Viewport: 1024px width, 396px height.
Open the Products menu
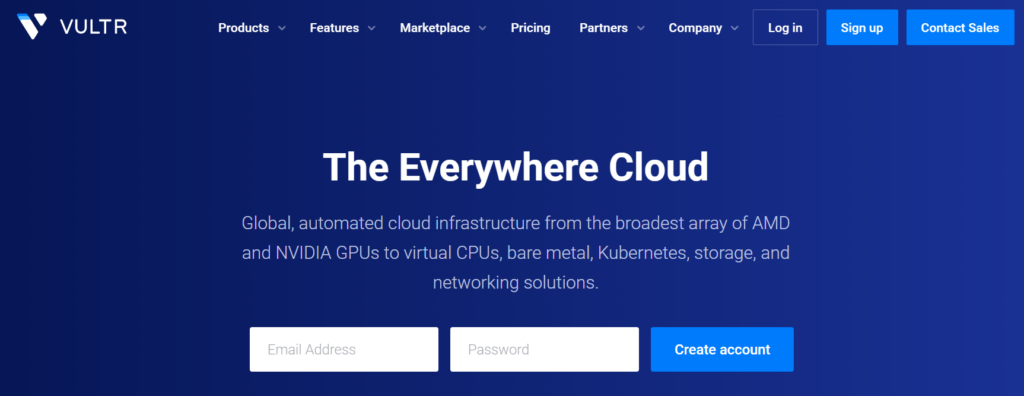click(x=244, y=28)
